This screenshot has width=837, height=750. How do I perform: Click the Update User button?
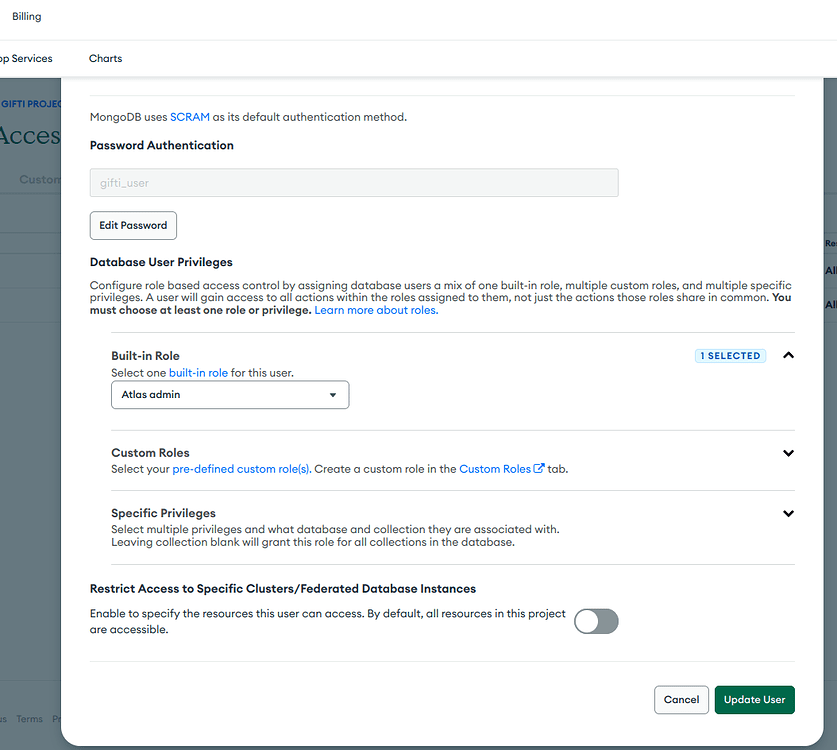click(x=754, y=699)
